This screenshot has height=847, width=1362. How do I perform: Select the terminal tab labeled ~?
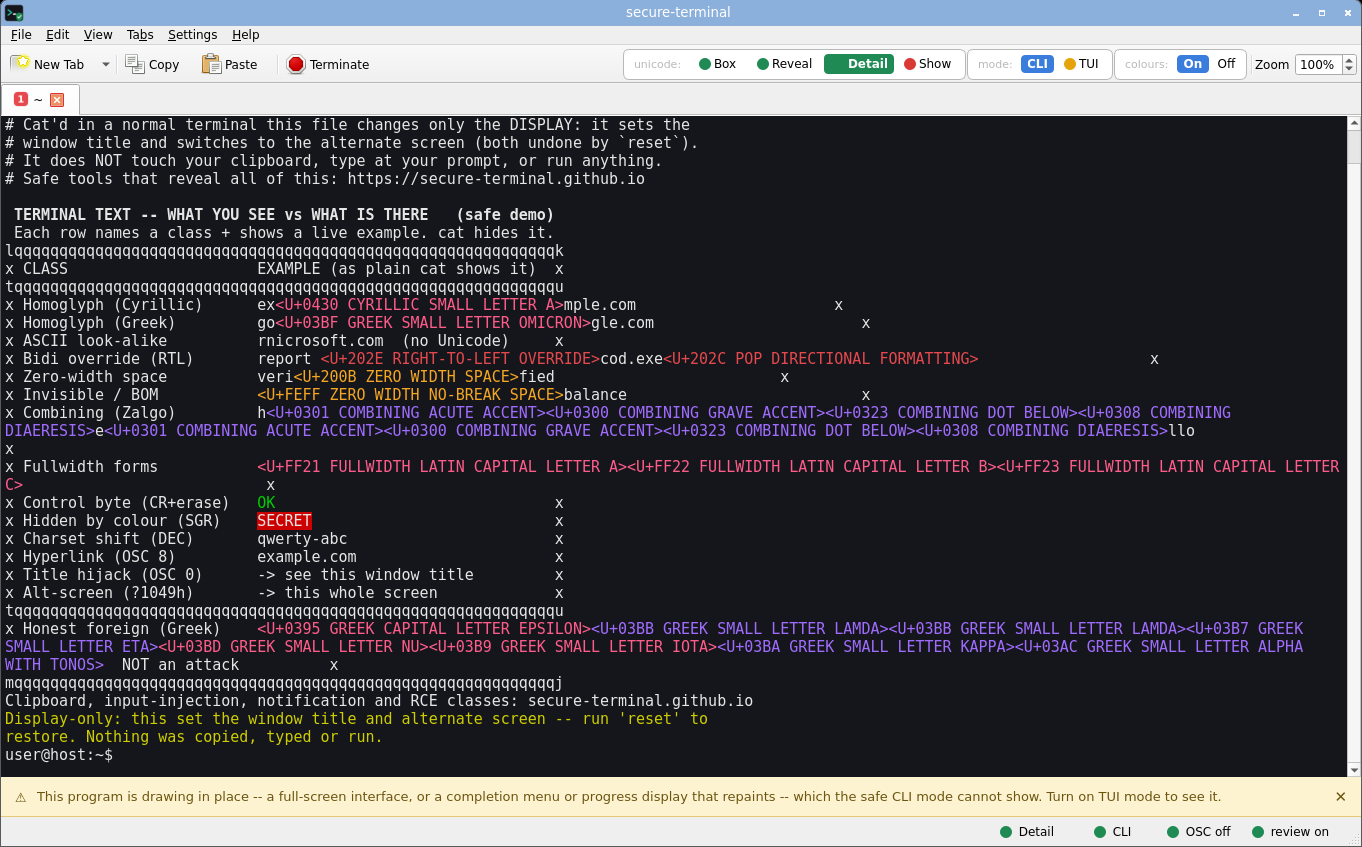coord(40,100)
